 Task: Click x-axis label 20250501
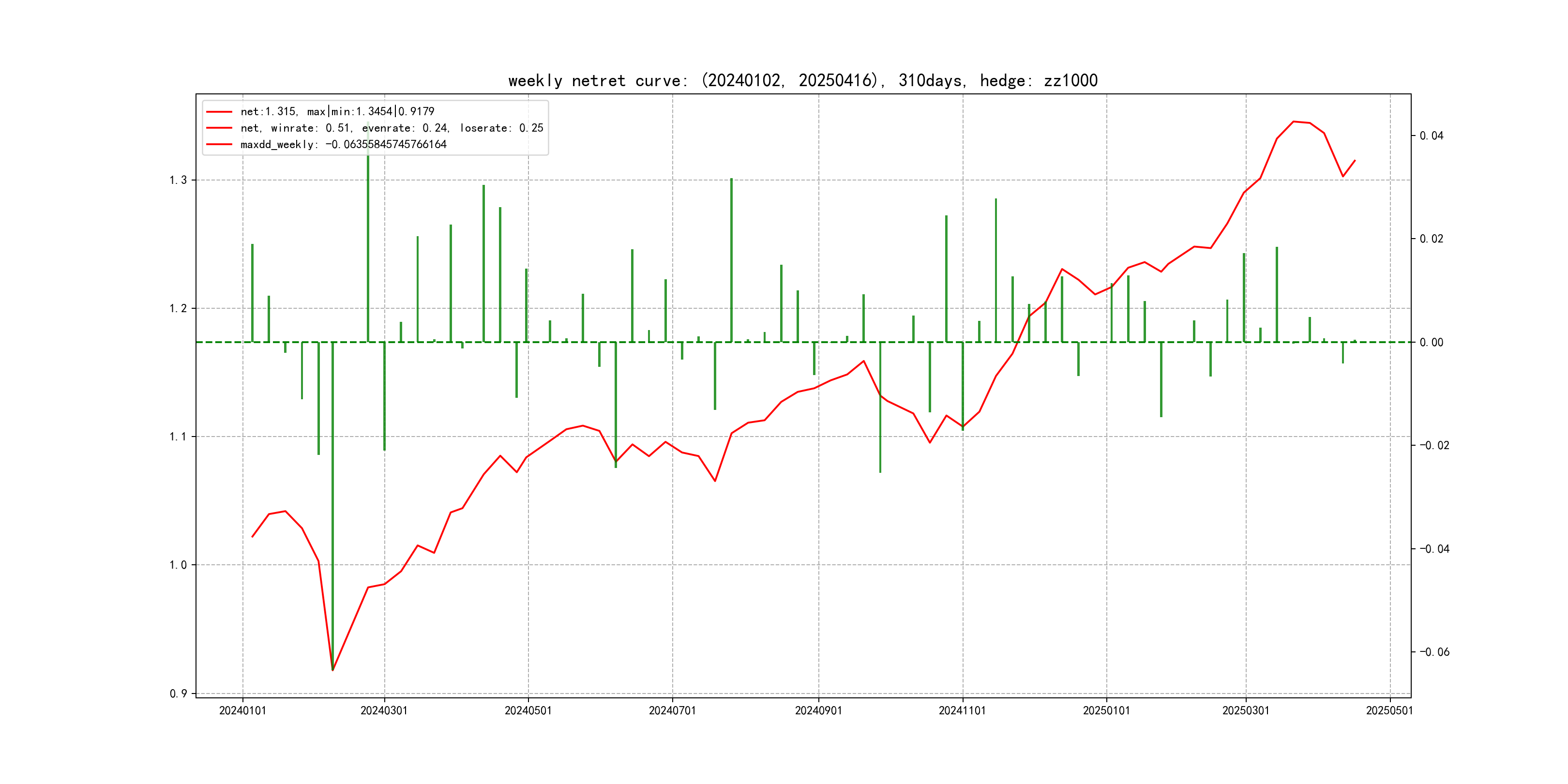point(1389,710)
